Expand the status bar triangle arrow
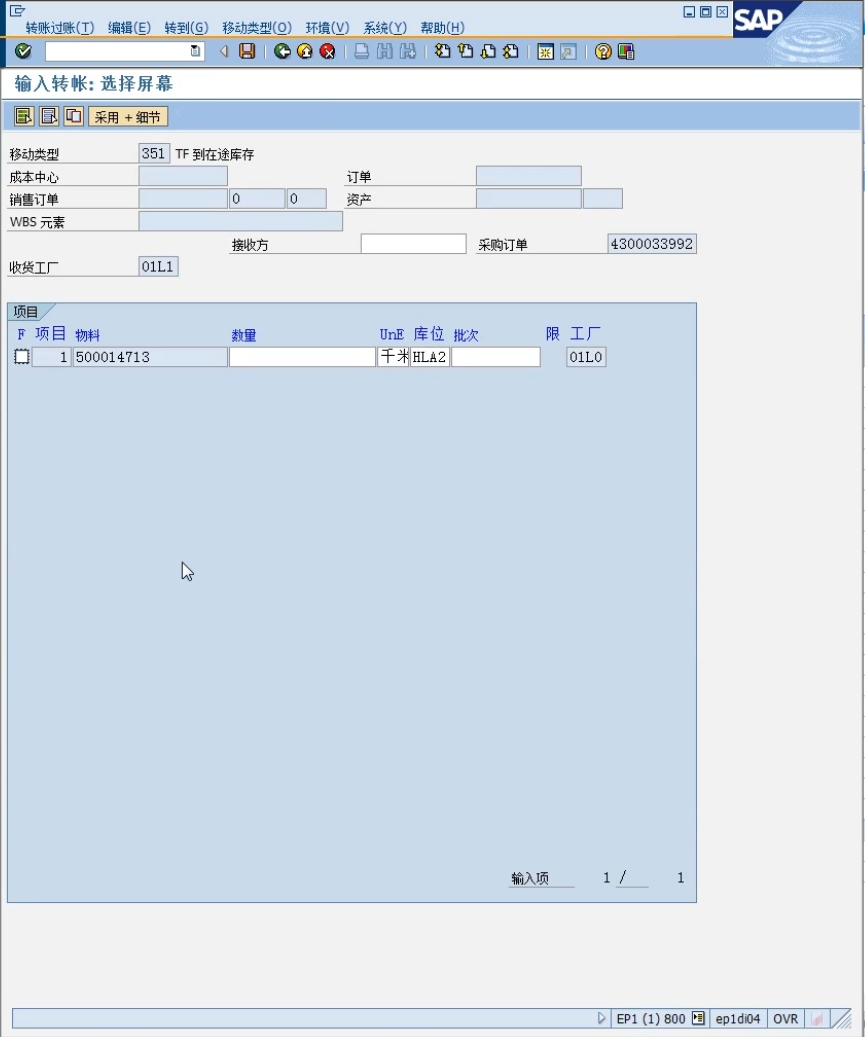The width and height of the screenshot is (865, 1037). pyautogui.click(x=601, y=1019)
